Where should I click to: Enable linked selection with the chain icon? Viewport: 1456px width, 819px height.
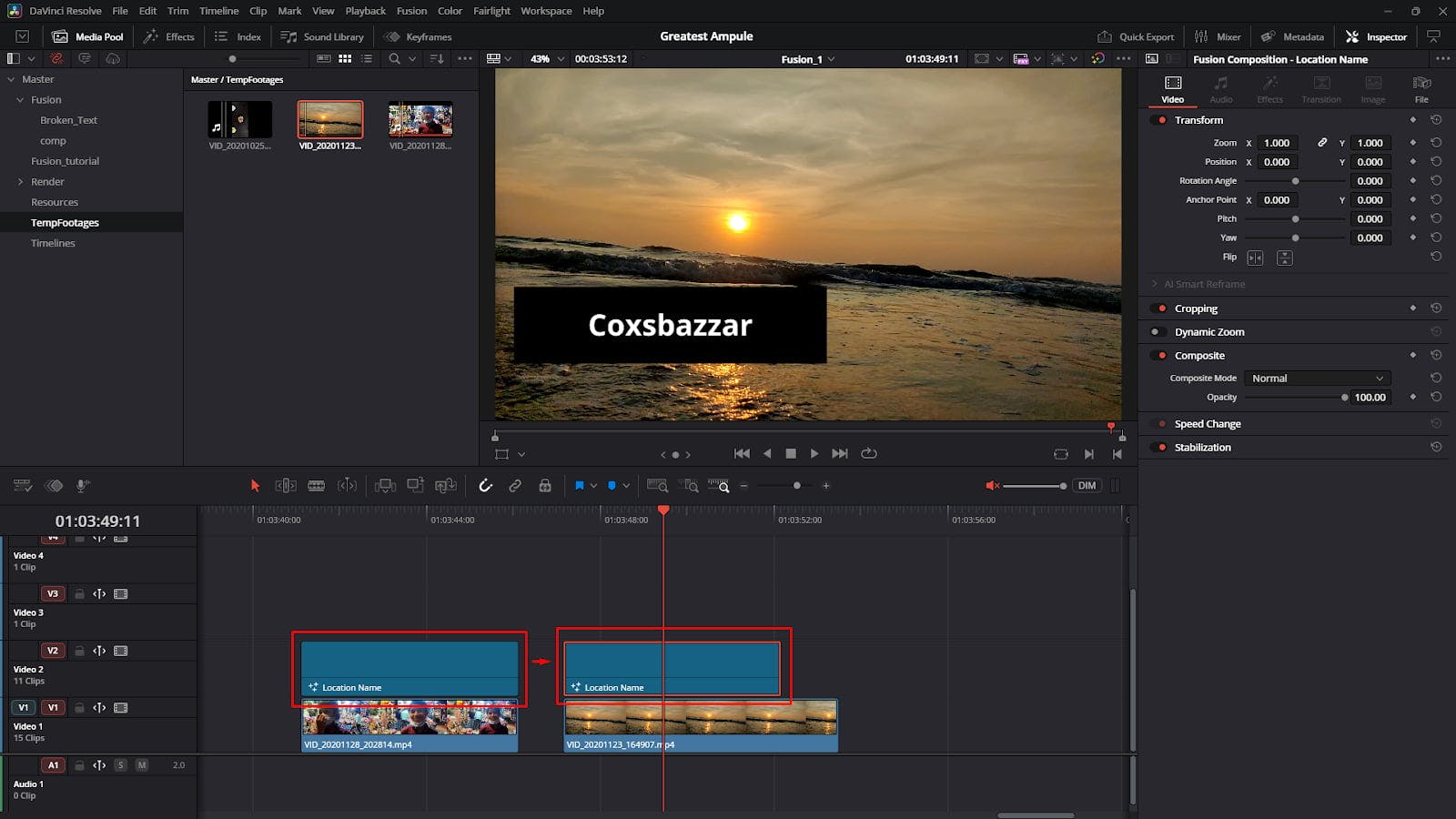pos(515,485)
